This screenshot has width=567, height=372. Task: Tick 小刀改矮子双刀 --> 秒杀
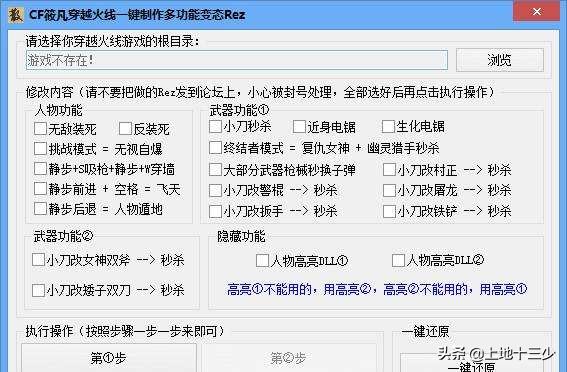click(38, 290)
